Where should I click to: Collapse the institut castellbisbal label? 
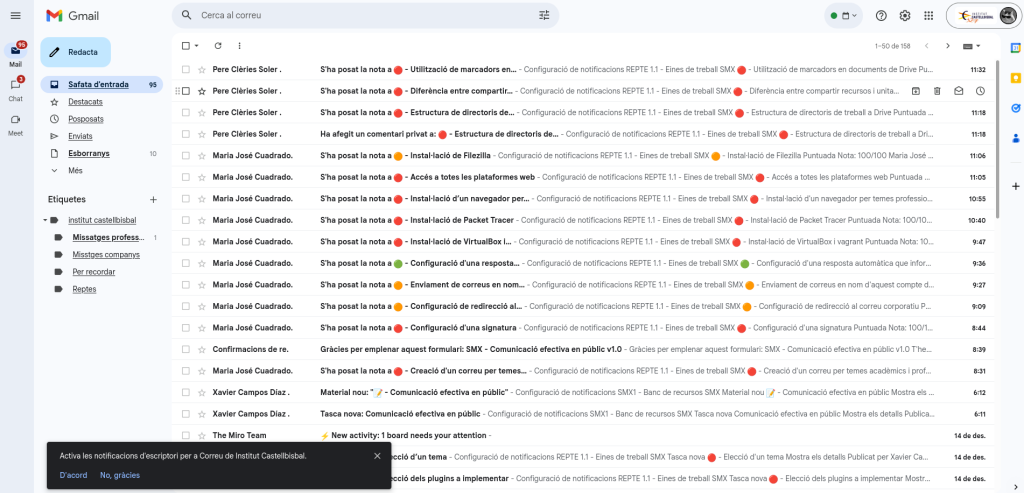(x=45, y=220)
